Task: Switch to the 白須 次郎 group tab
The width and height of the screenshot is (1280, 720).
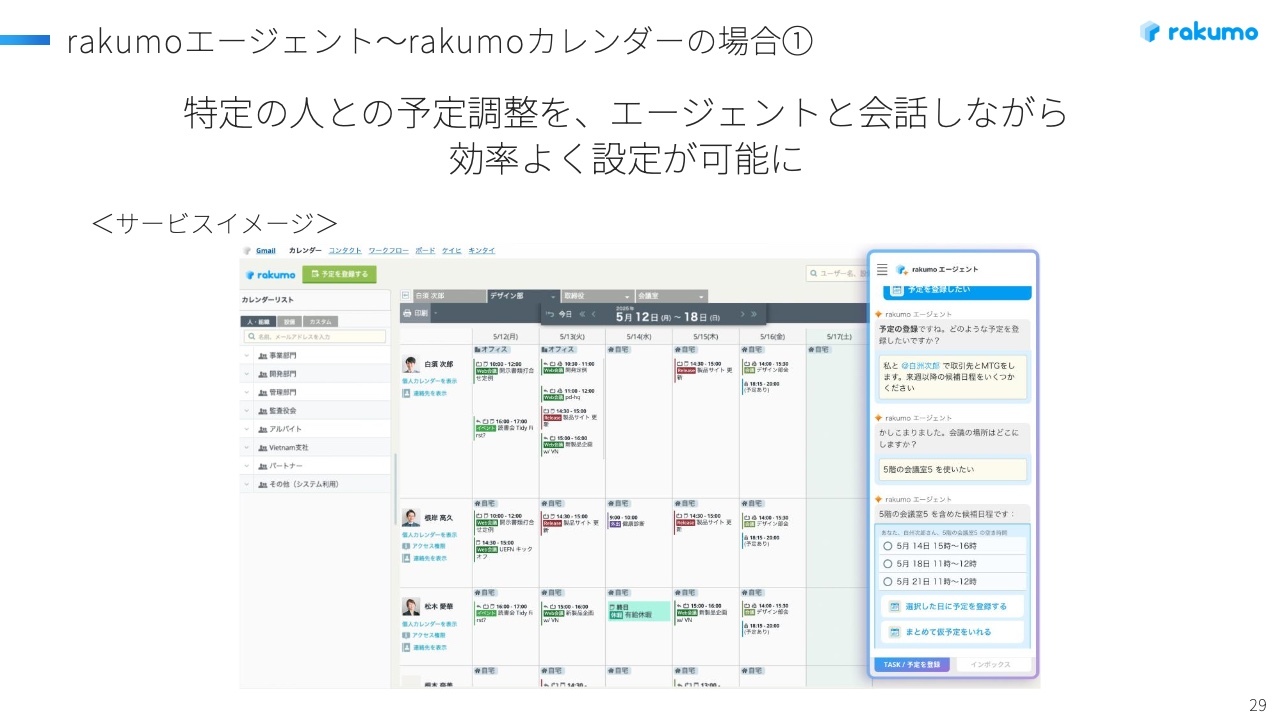Action: click(x=449, y=296)
